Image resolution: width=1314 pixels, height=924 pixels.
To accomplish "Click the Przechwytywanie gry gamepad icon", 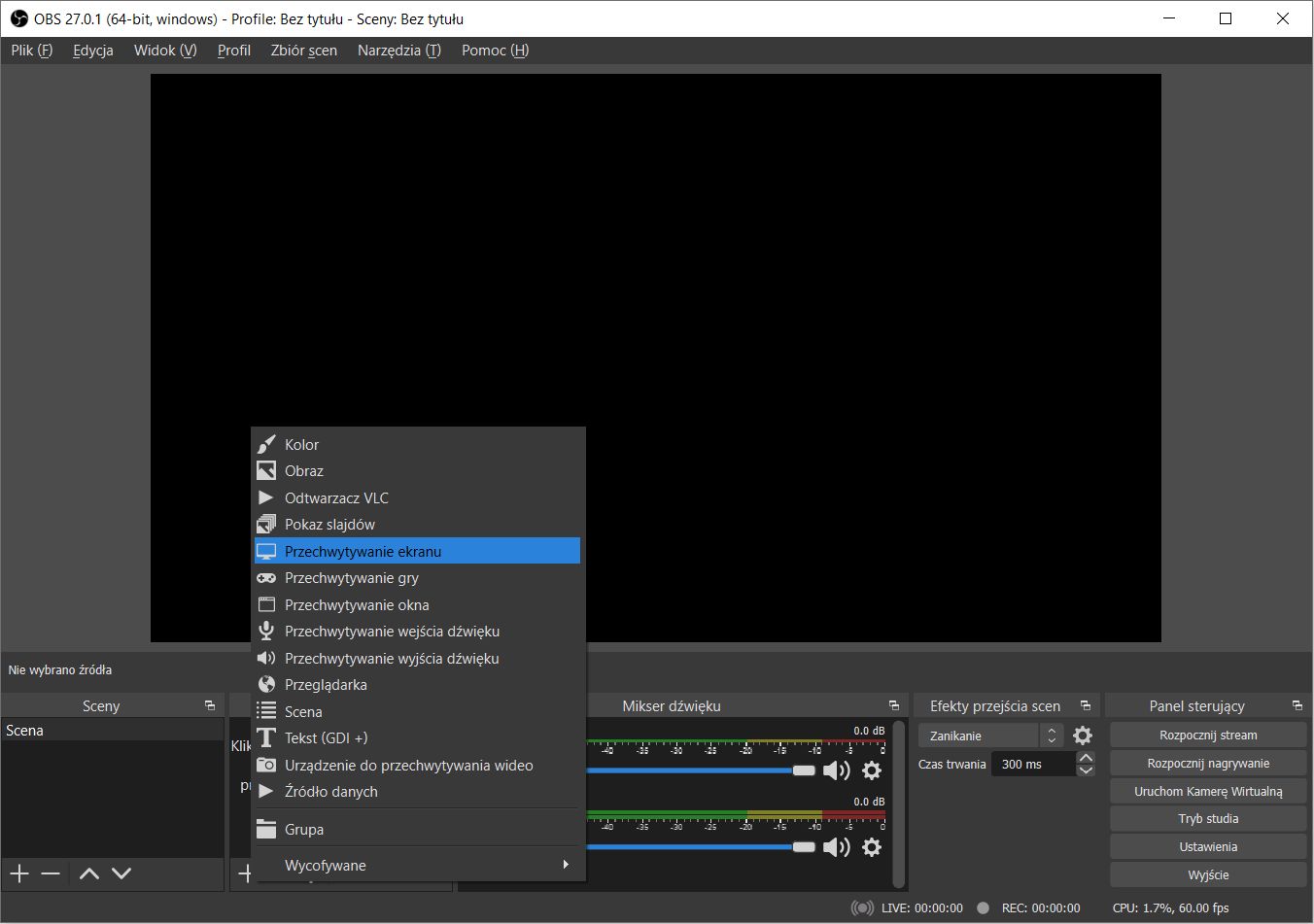I will [265, 577].
